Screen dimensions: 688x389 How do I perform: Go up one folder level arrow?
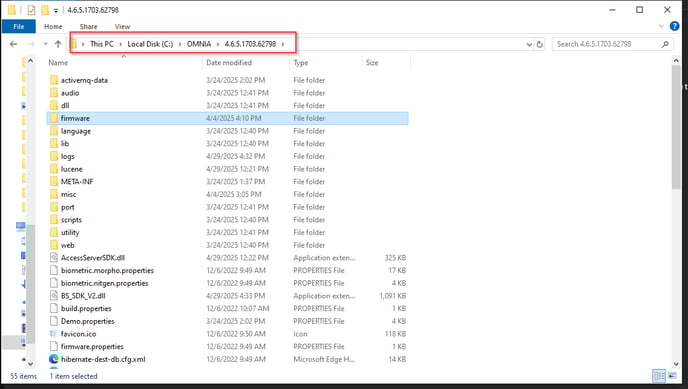[57, 44]
